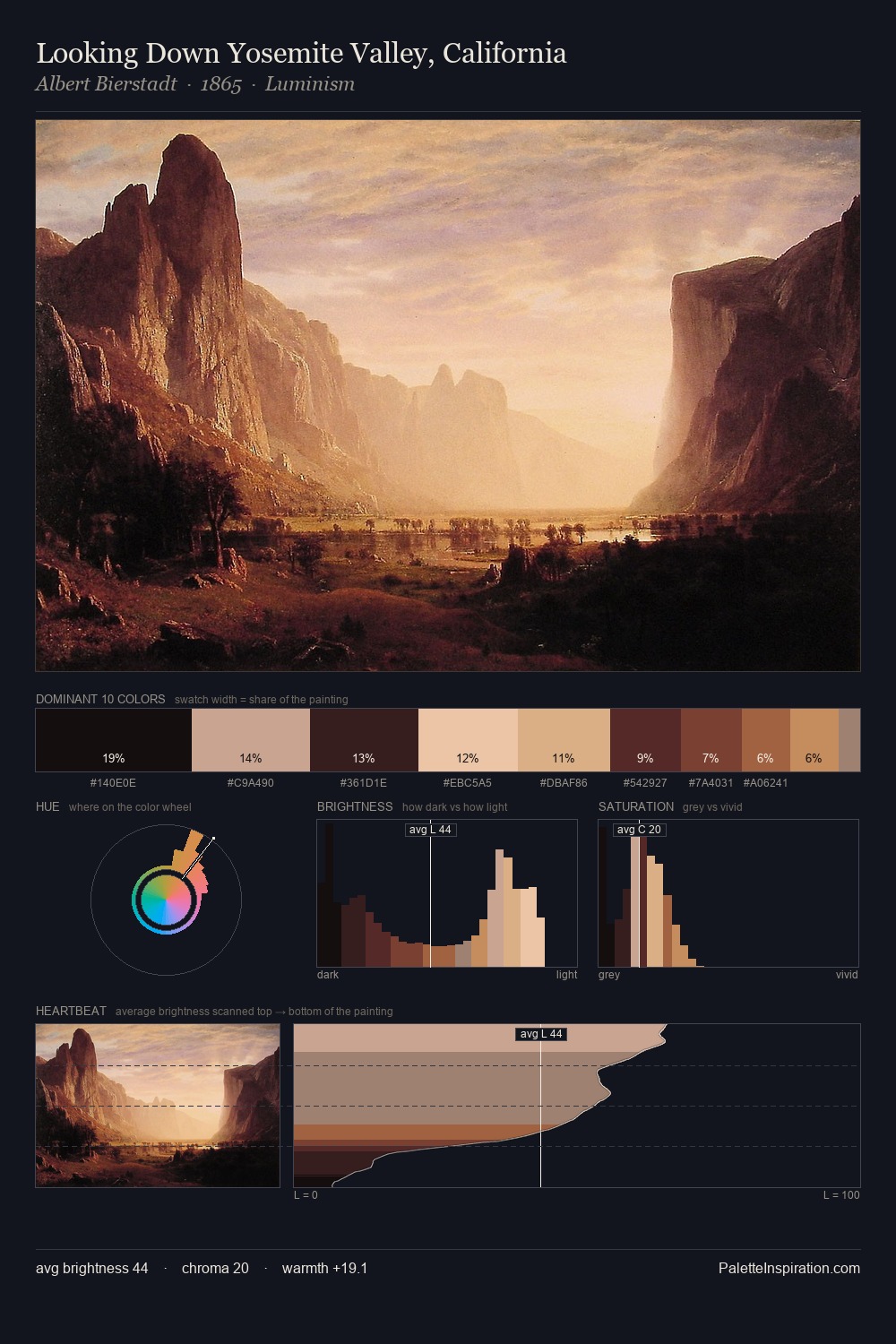Click the saturation histogram chart
896x1344 pixels.
tap(728, 893)
